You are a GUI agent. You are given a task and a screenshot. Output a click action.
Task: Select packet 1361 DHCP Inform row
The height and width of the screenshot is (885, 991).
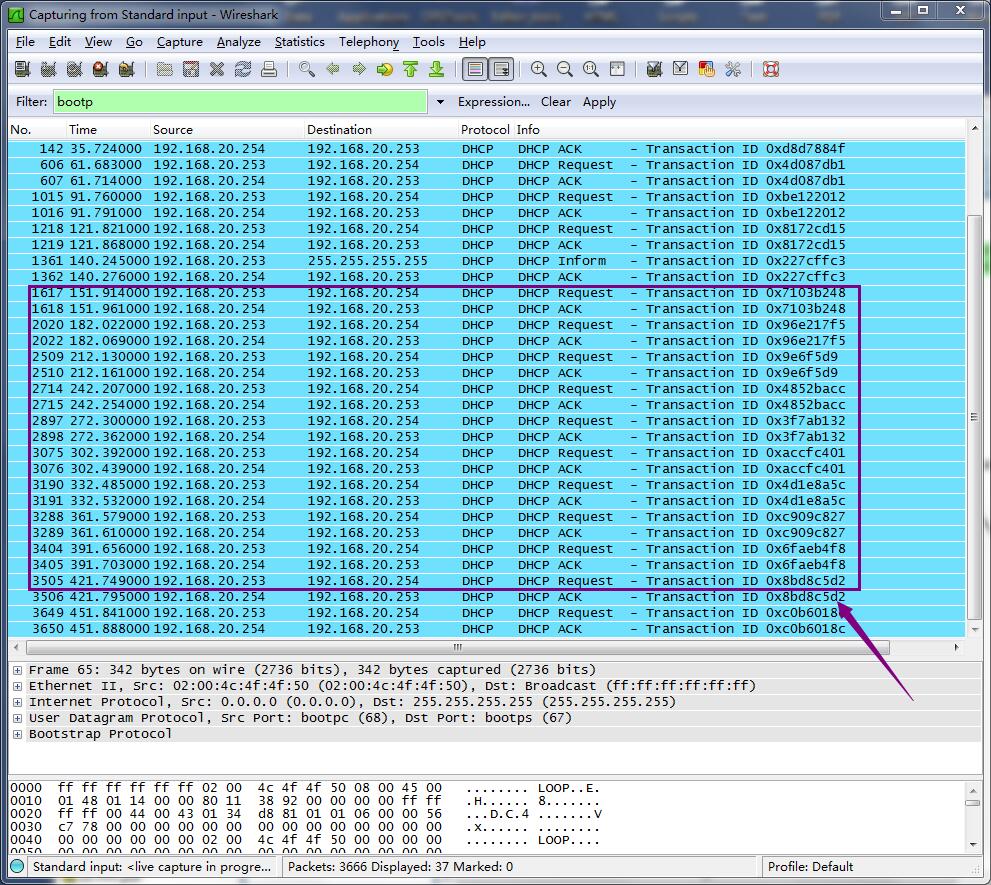point(487,261)
